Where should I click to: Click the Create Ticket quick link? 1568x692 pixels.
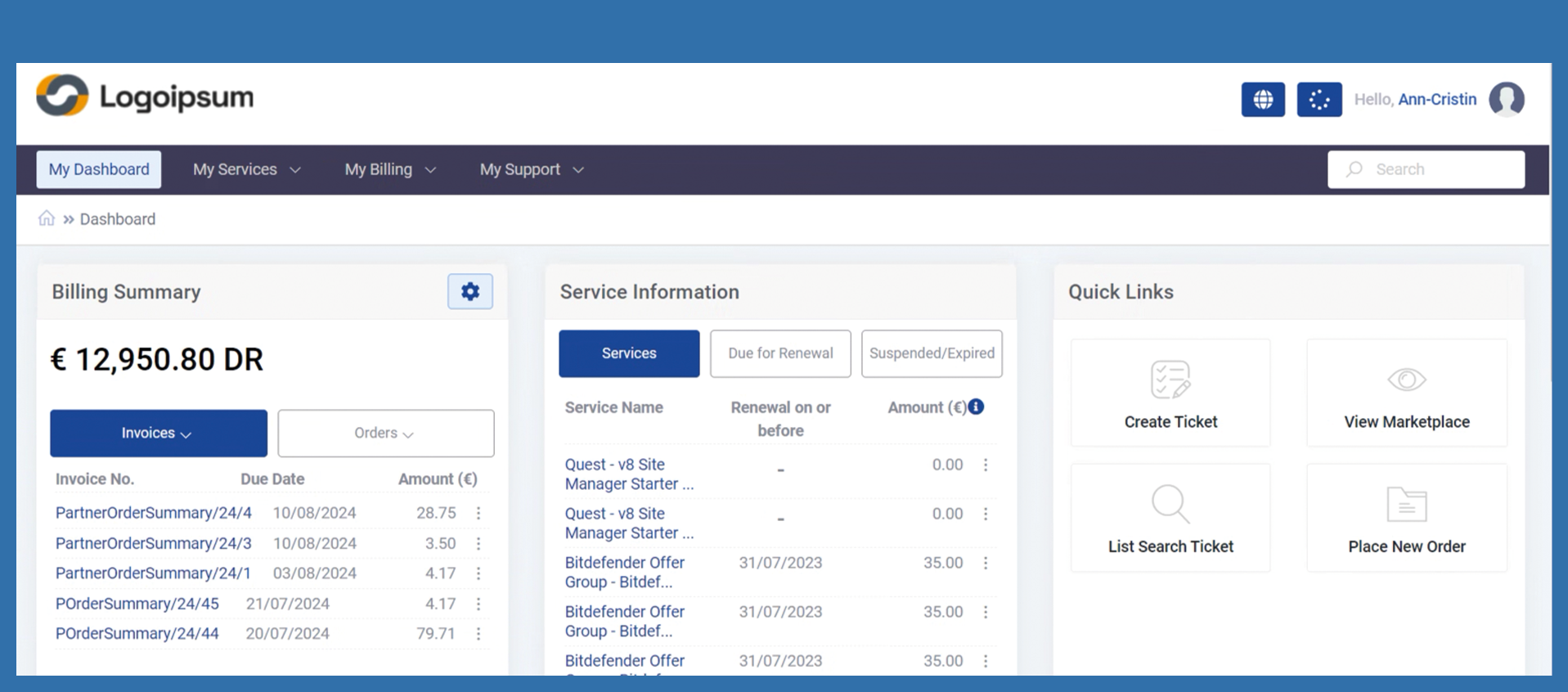coord(1170,393)
